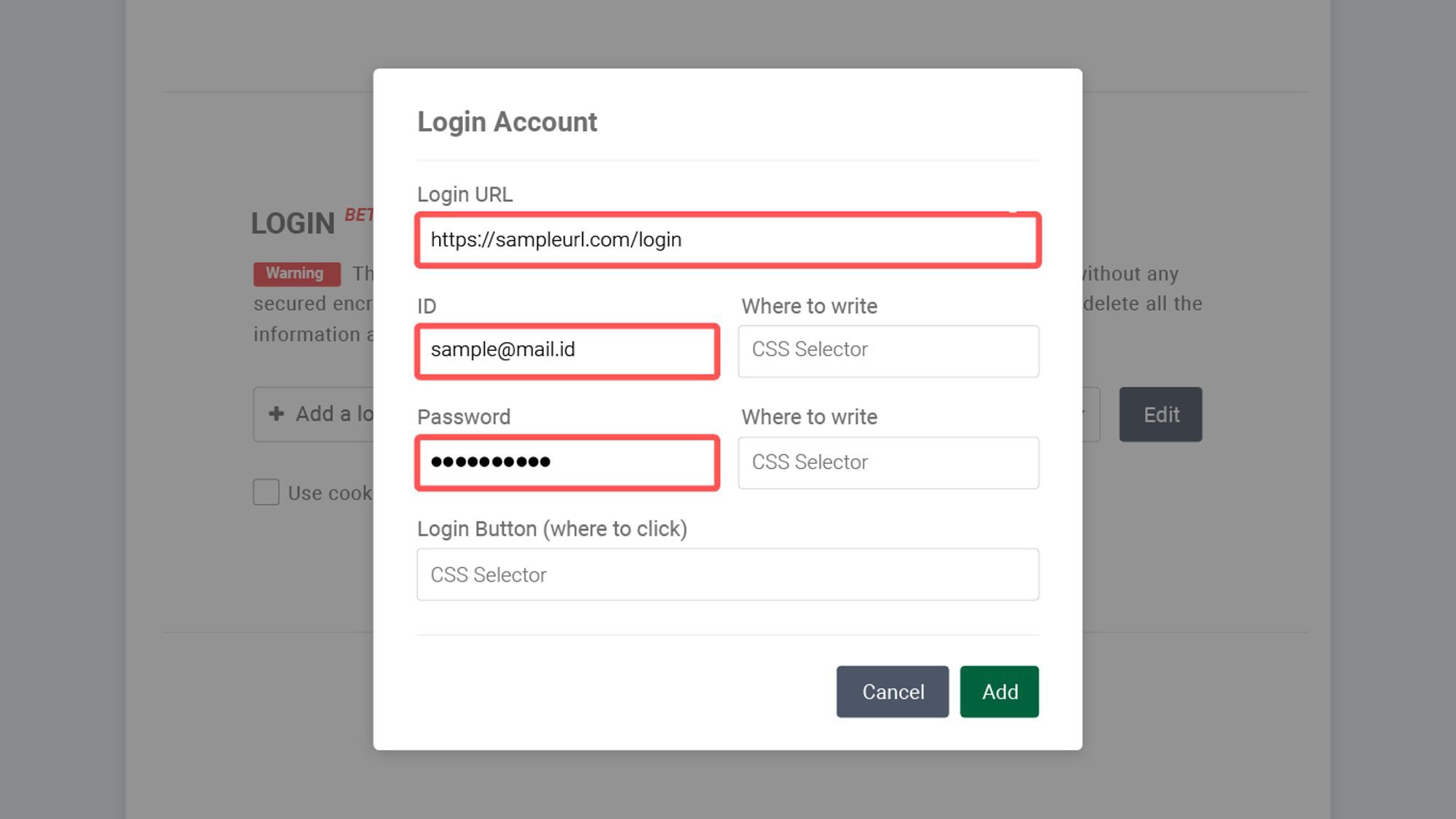
Task: Click the dark Edit button
Action: click(x=1160, y=415)
